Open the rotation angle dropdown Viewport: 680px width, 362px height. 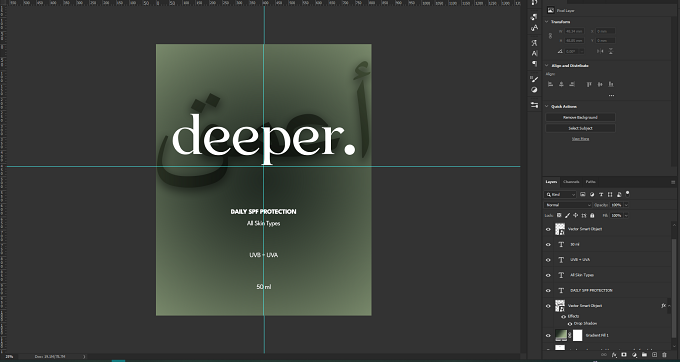click(x=582, y=51)
